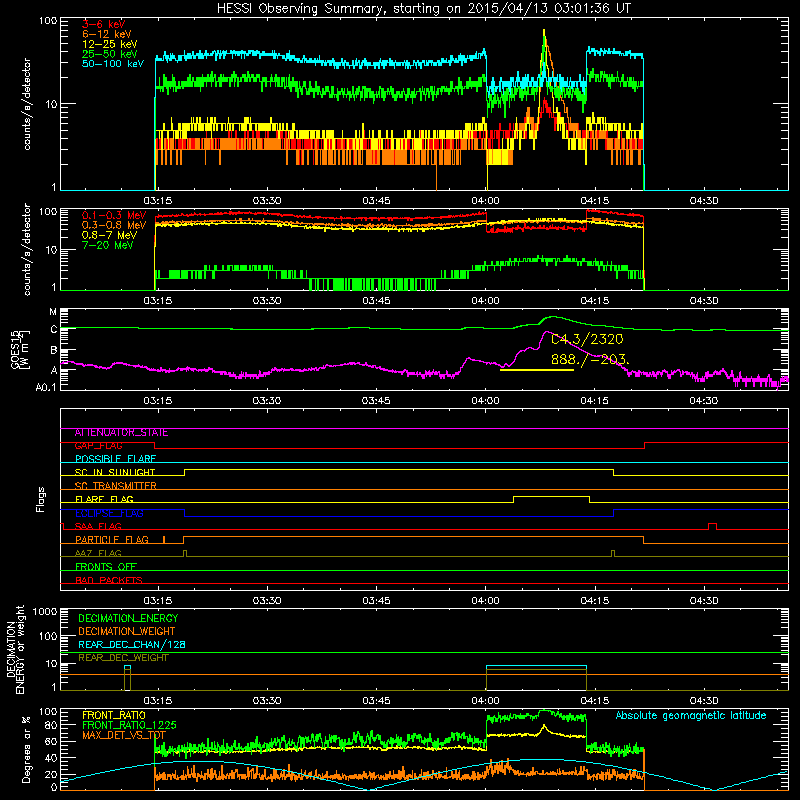Screen dimensions: 800x800
Task: Click the SAA_FLAG bump near 04:30
Action: click(712, 525)
